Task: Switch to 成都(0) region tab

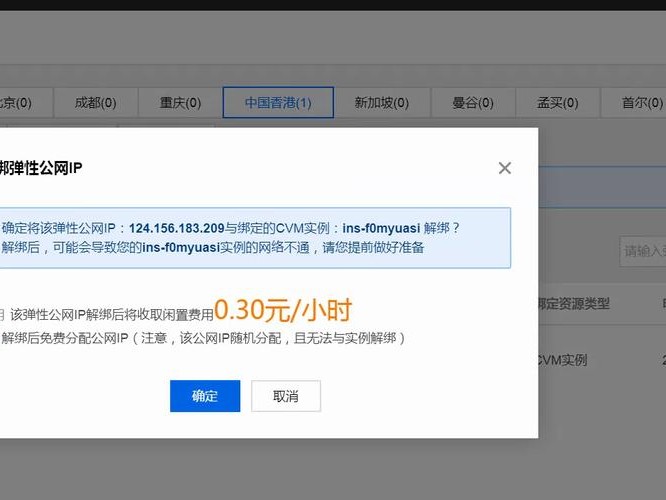Action: coord(96,102)
